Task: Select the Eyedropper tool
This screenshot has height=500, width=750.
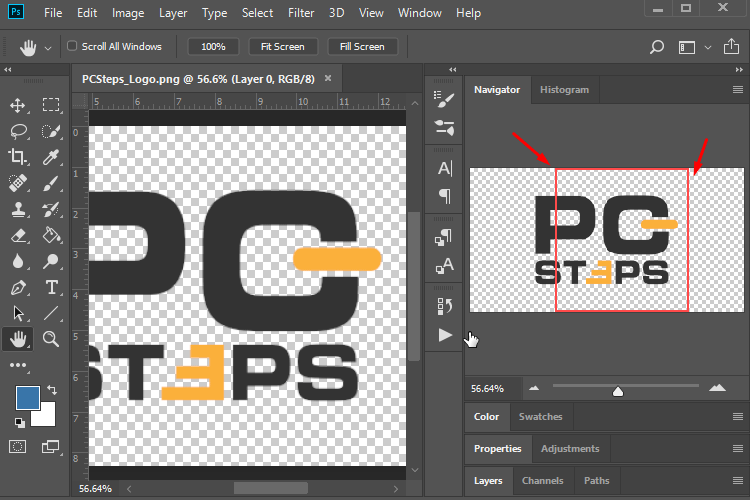Action: pyautogui.click(x=51, y=156)
